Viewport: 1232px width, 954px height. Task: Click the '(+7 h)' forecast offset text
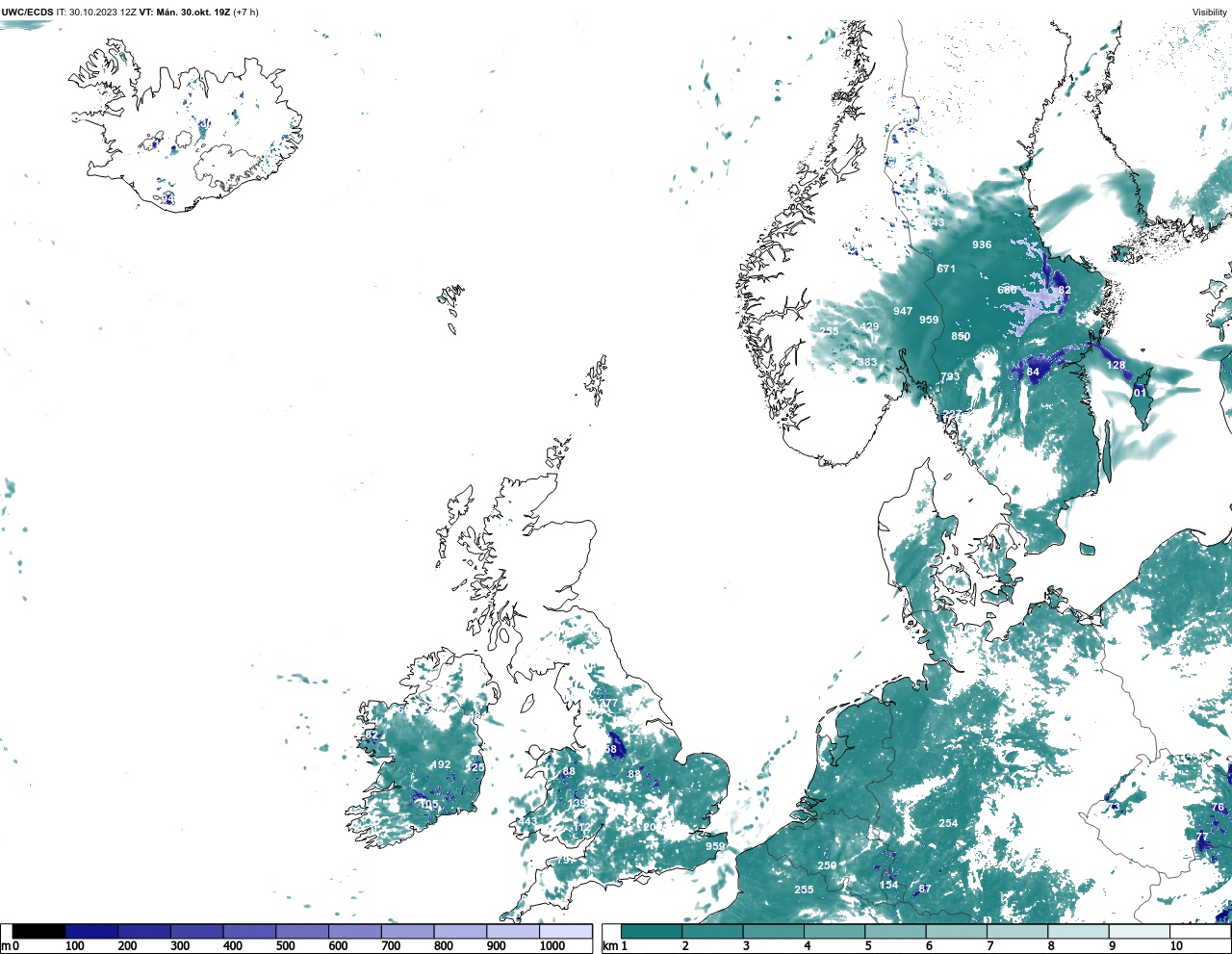pos(245,12)
